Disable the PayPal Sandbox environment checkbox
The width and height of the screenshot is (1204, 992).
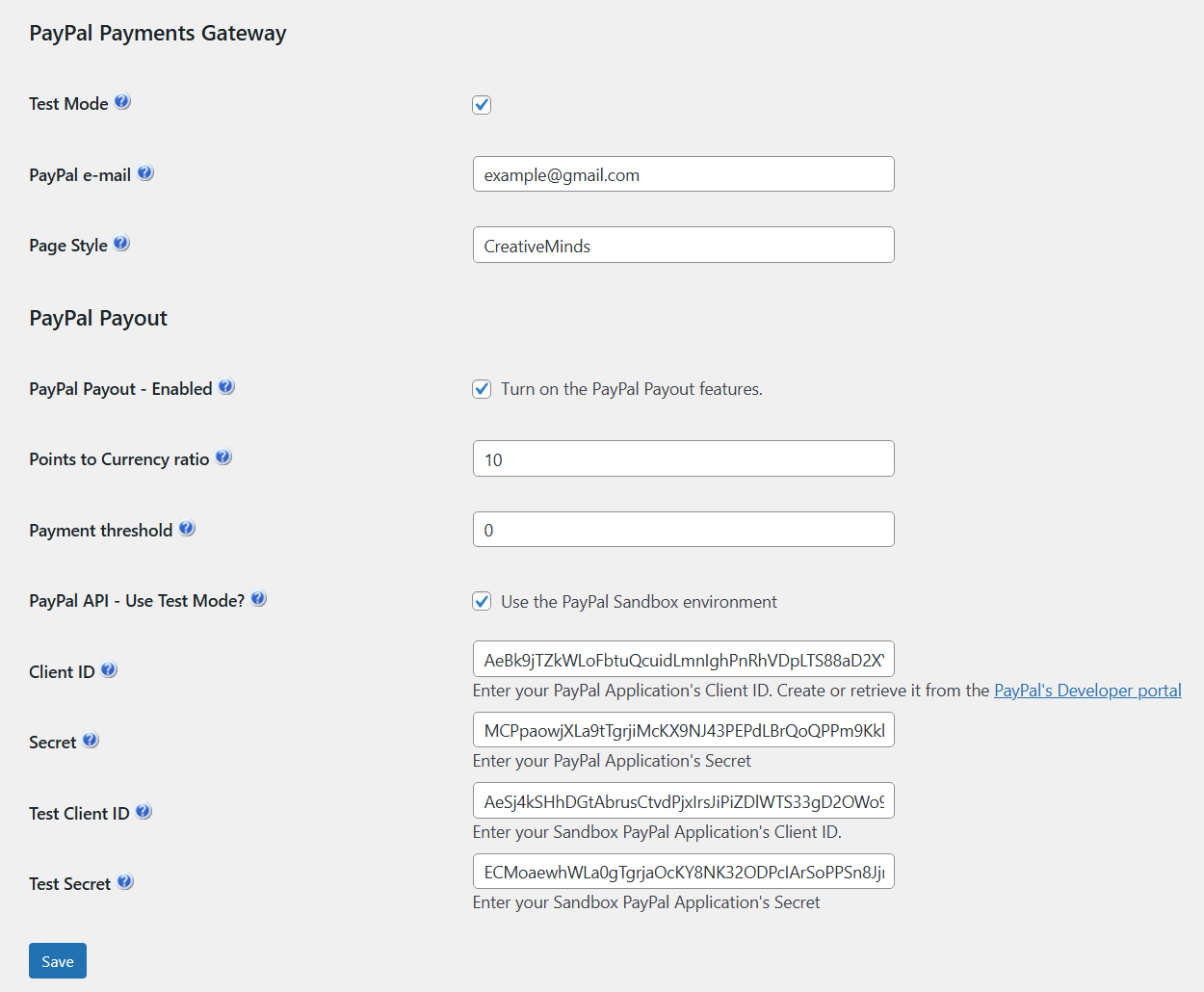(482, 602)
